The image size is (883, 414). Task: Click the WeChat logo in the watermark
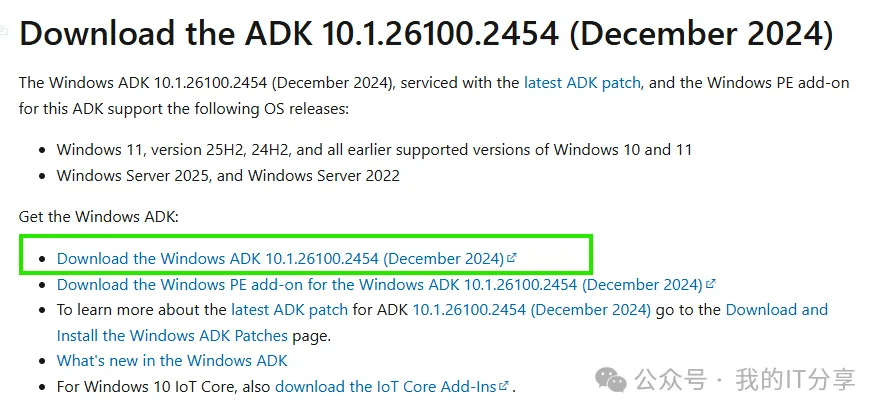click(612, 379)
